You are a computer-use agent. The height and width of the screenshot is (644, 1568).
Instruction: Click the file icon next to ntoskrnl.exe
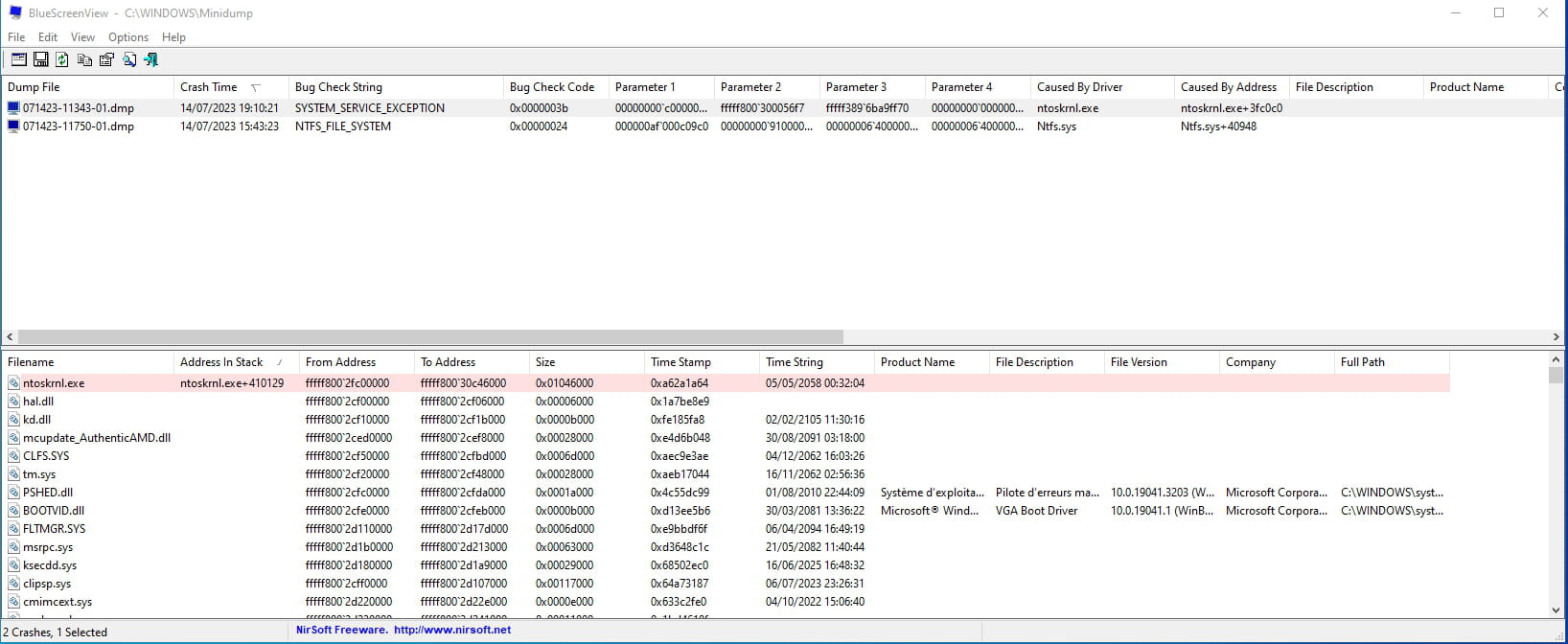tap(13, 383)
